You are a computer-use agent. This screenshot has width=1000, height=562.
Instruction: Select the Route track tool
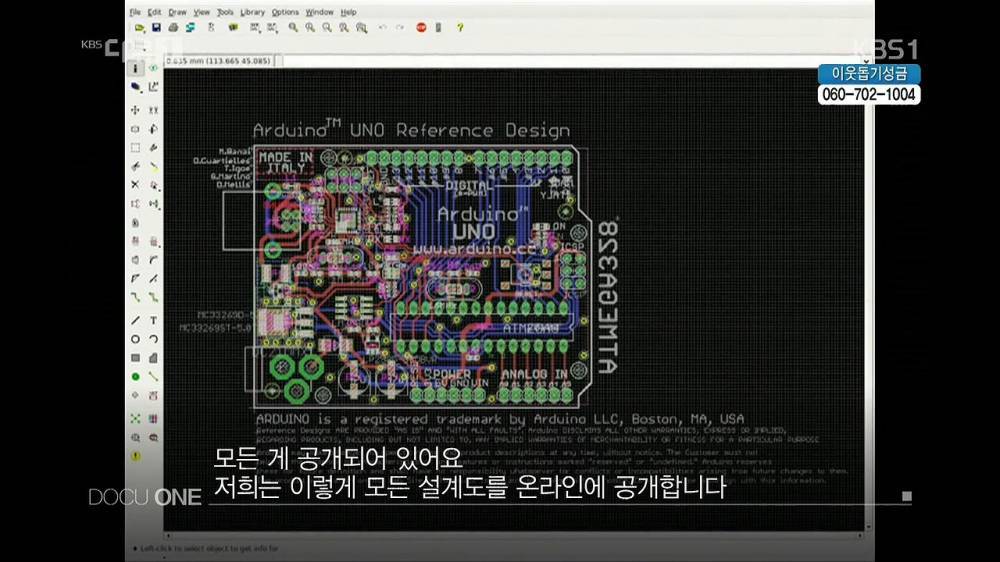point(135,297)
